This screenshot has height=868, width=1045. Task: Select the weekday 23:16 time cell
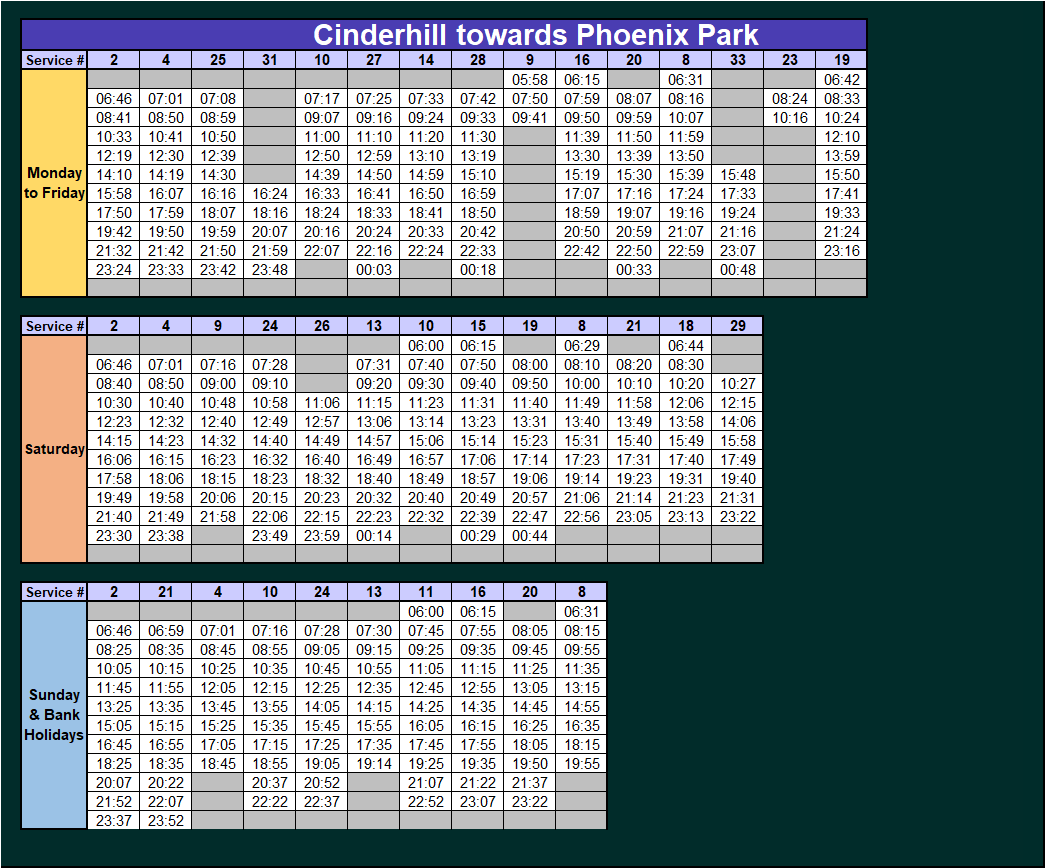842,251
